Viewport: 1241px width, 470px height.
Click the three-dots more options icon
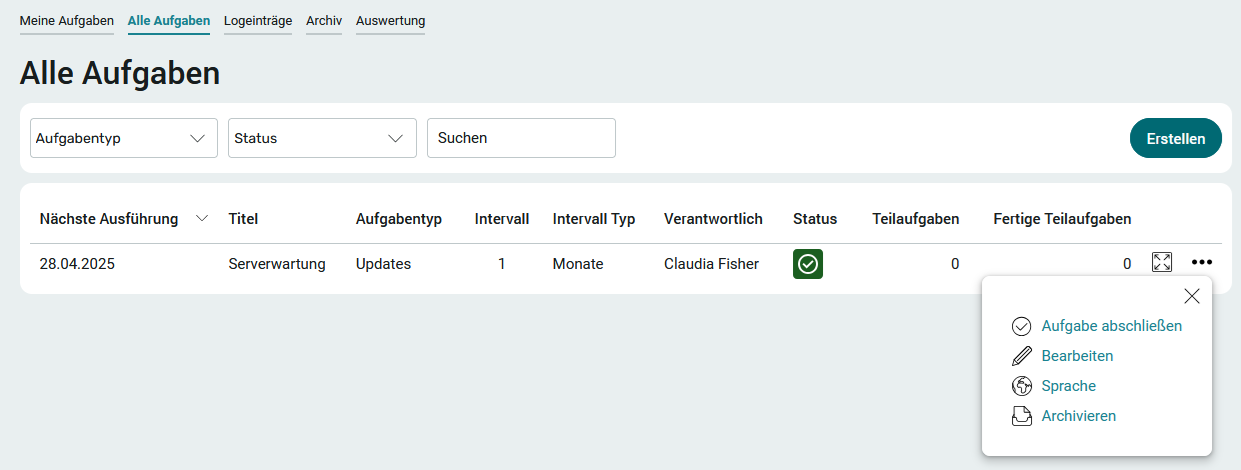(1202, 263)
